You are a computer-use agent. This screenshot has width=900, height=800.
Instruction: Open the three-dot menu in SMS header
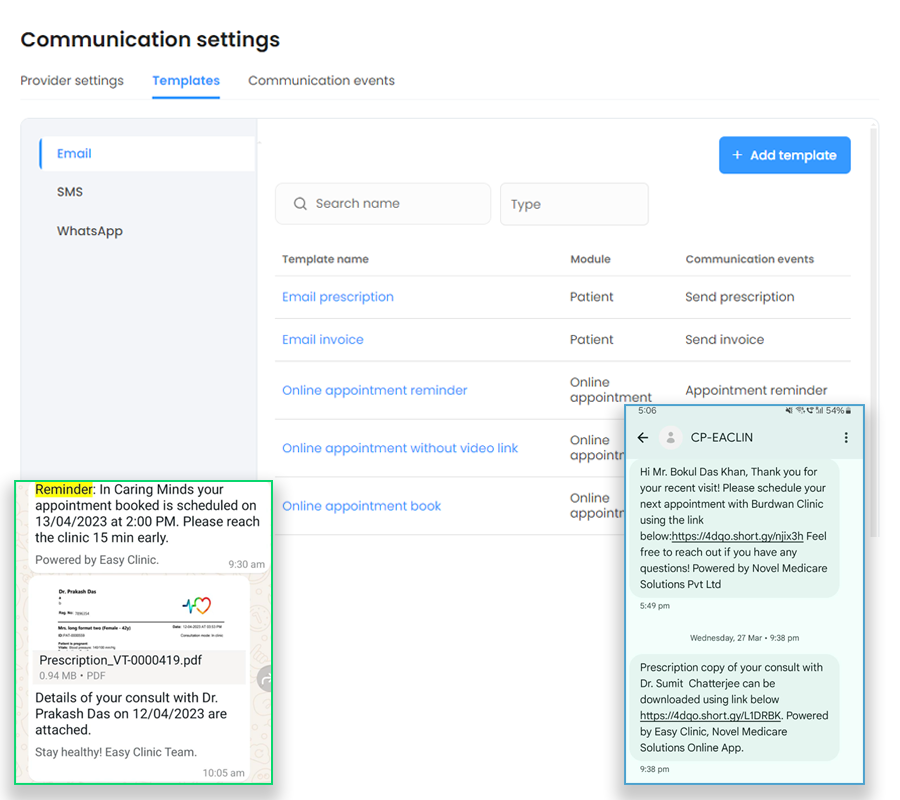click(846, 438)
